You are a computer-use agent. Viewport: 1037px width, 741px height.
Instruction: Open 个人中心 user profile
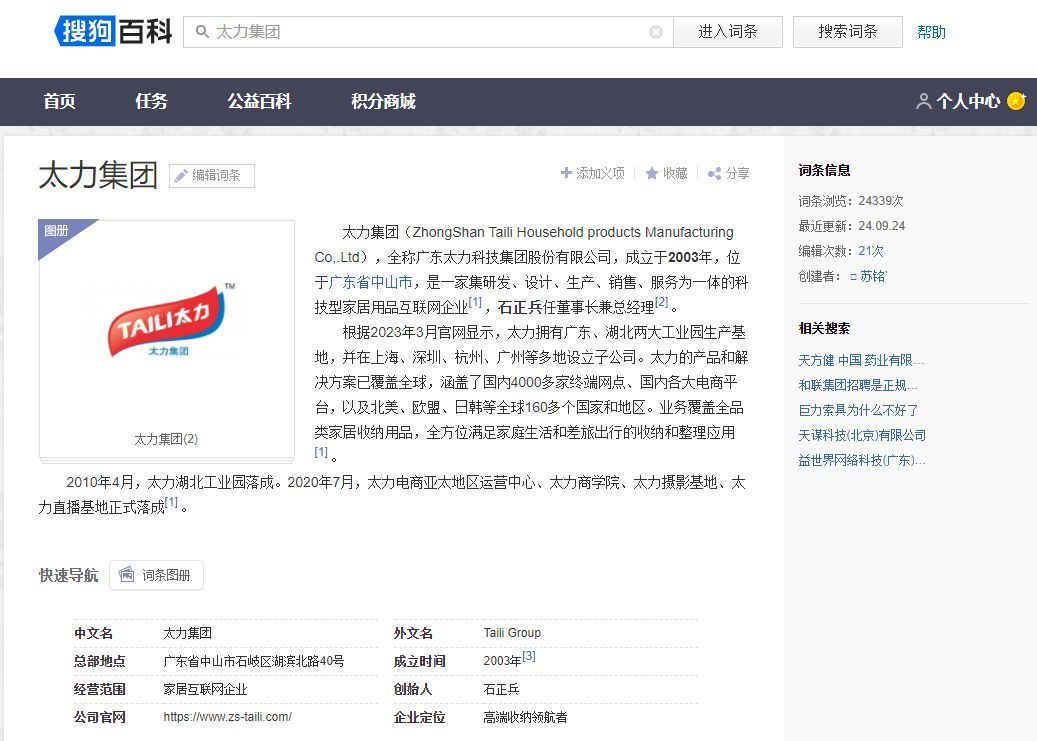pos(958,101)
